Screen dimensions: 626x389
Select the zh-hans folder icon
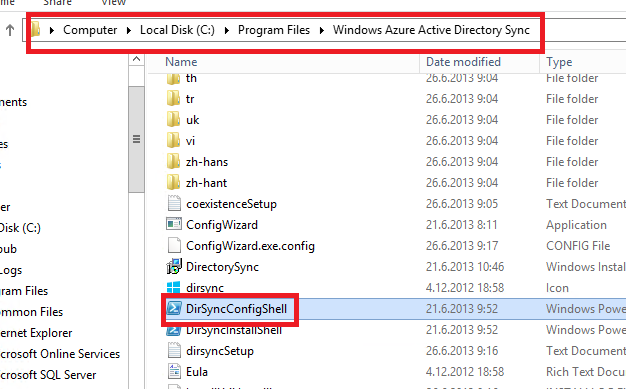(173, 162)
